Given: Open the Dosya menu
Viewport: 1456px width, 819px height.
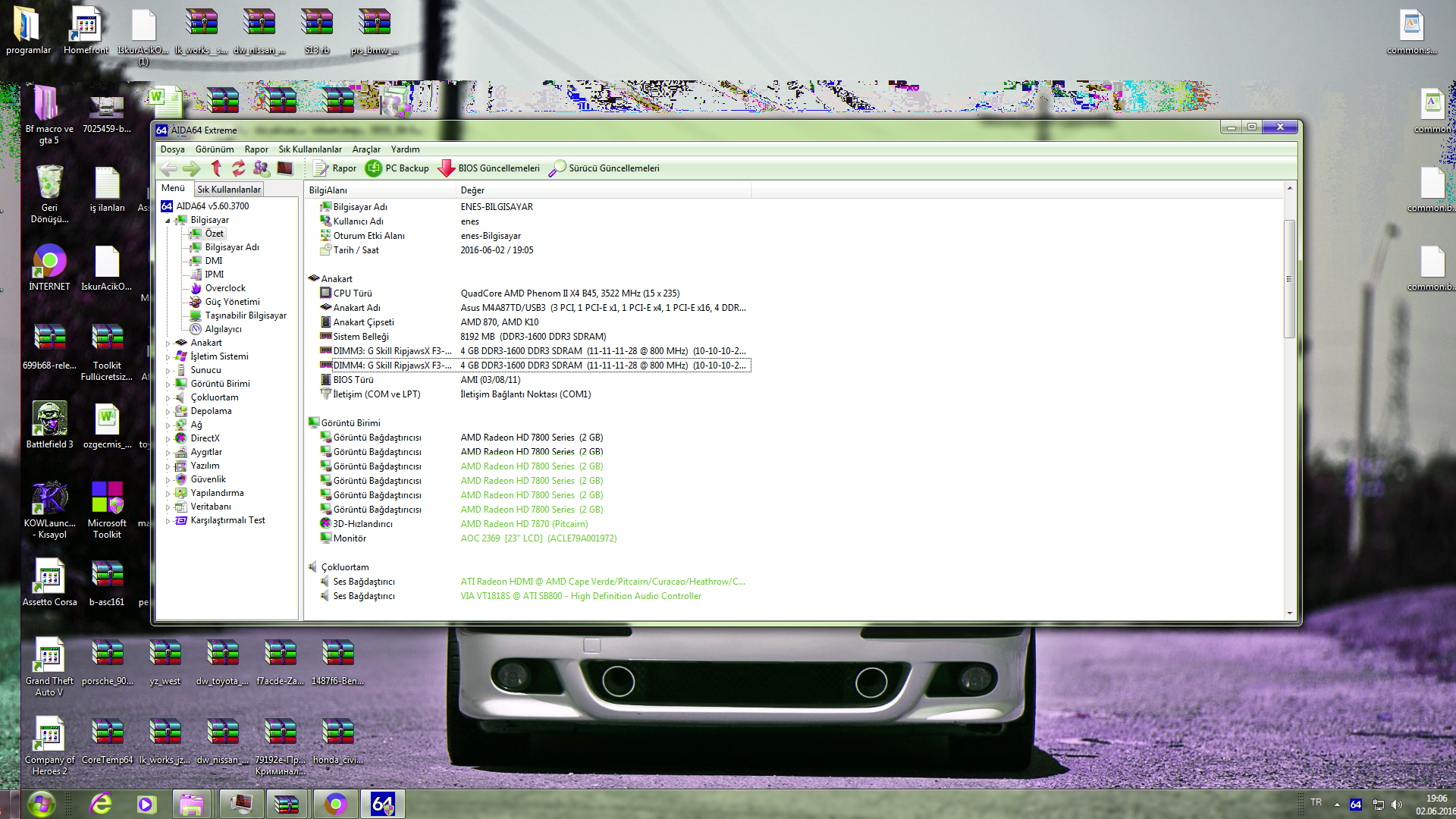Looking at the screenshot, I should pyautogui.click(x=172, y=149).
